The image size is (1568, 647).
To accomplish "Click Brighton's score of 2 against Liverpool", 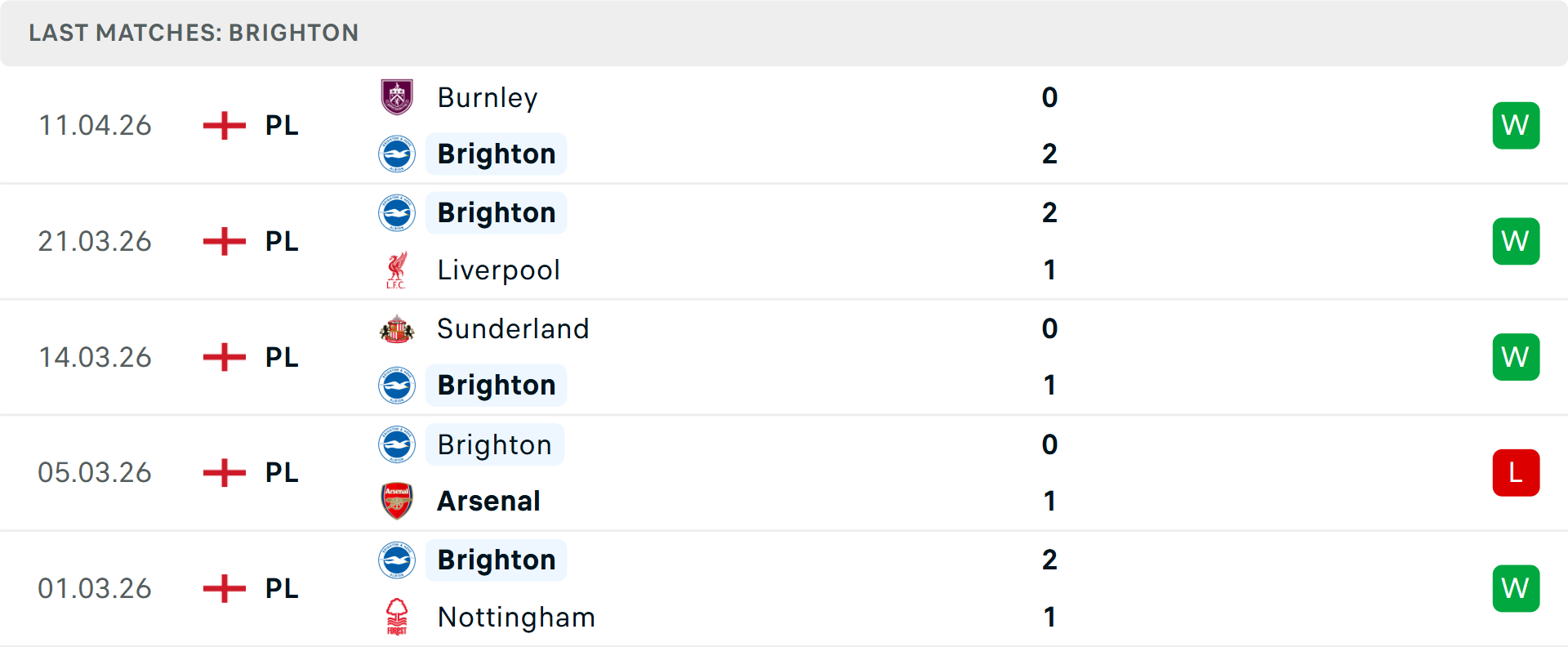I will [x=1049, y=213].
